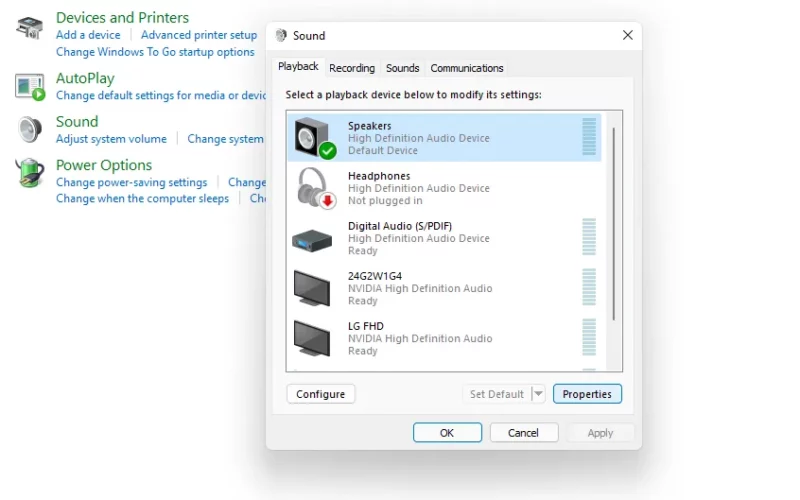Image resolution: width=800 pixels, height=500 pixels.
Task: Click the Speakers device icon
Action: click(314, 138)
